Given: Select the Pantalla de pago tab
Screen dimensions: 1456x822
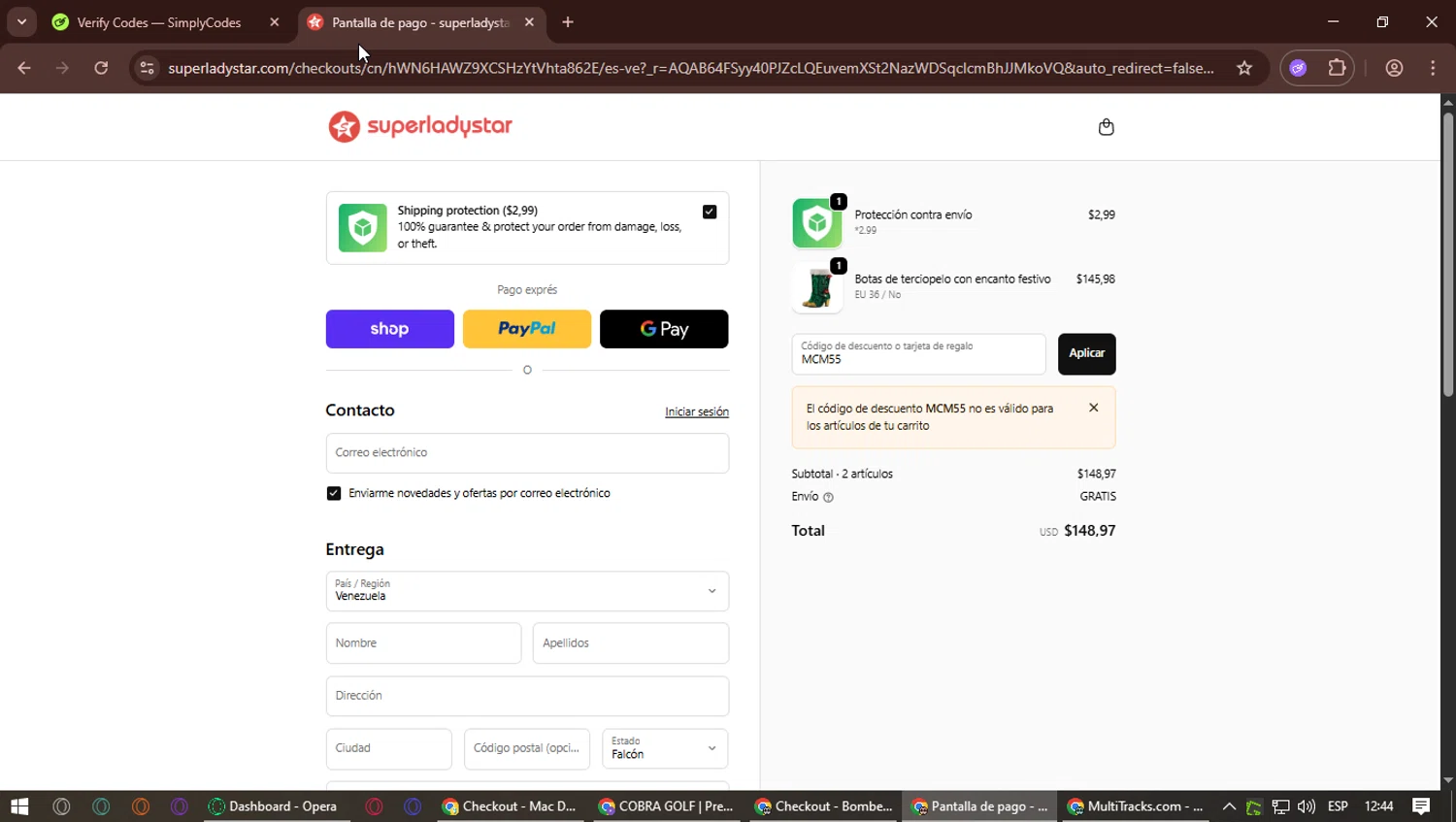Looking at the screenshot, I should coord(419,22).
